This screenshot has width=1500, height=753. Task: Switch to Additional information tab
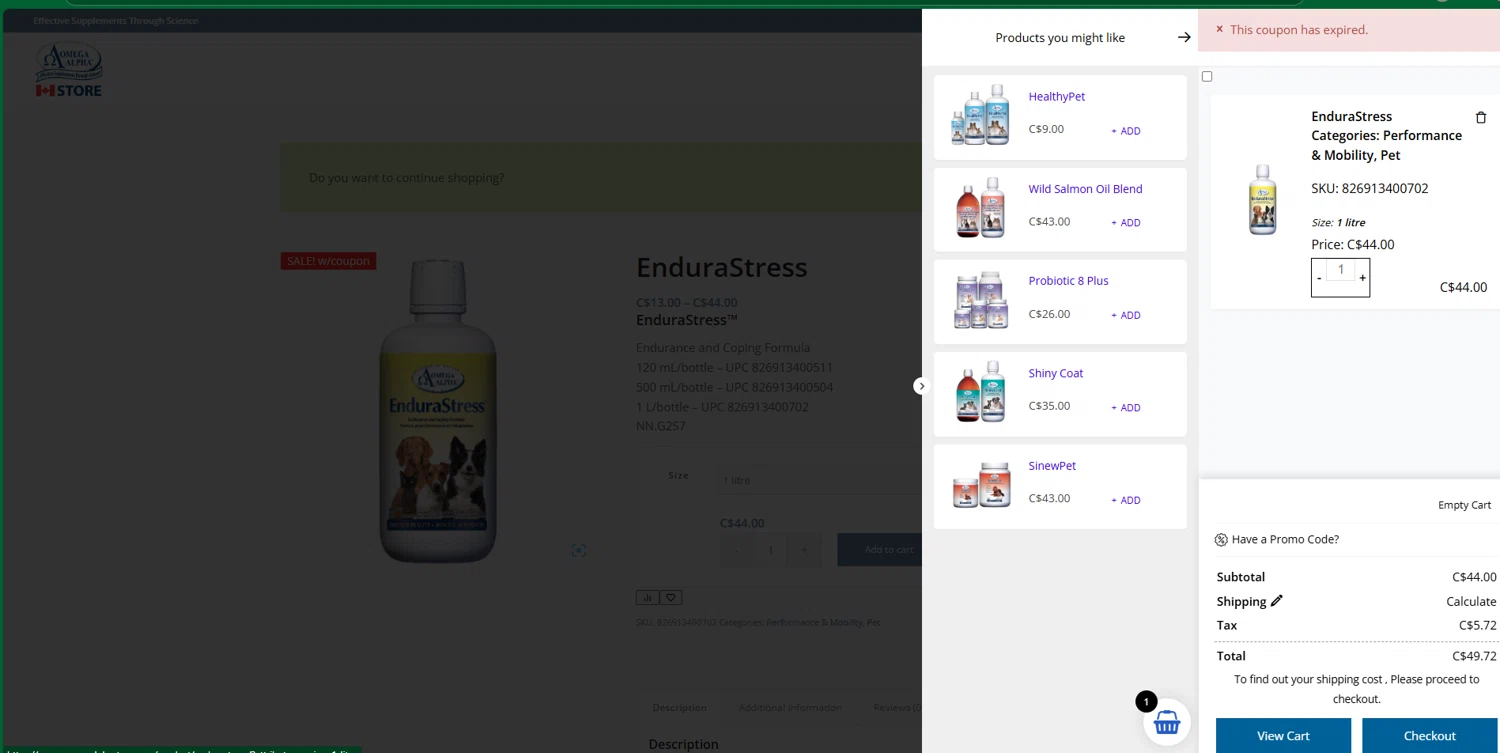coord(790,708)
